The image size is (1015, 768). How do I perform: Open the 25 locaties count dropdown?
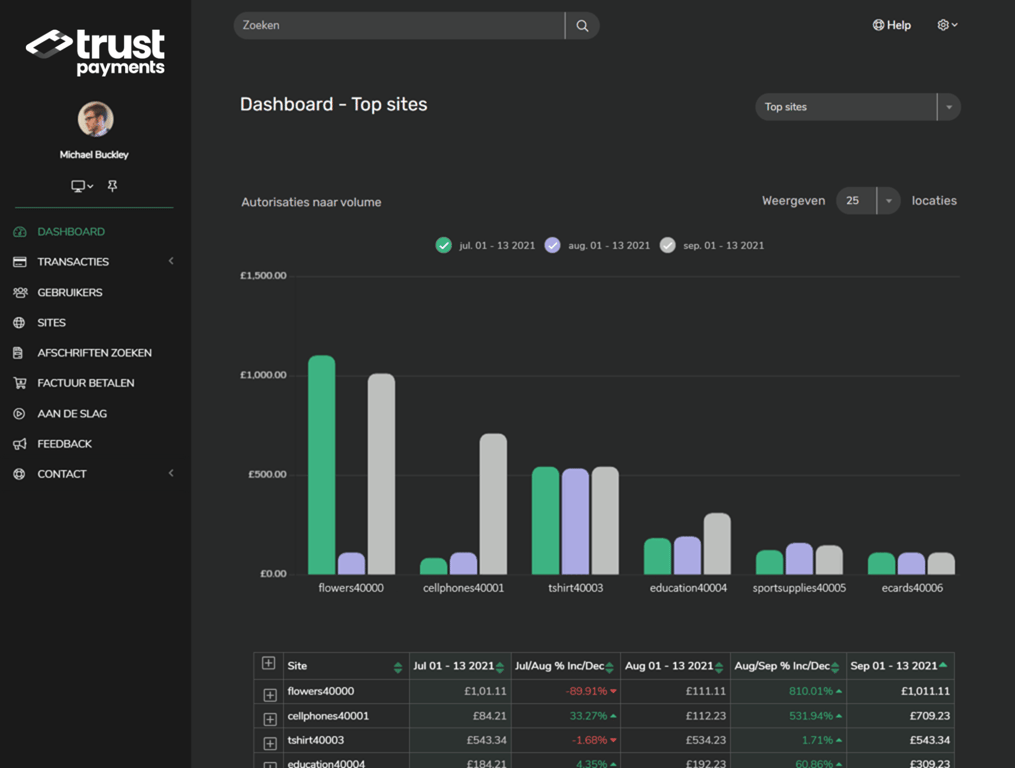coord(867,201)
